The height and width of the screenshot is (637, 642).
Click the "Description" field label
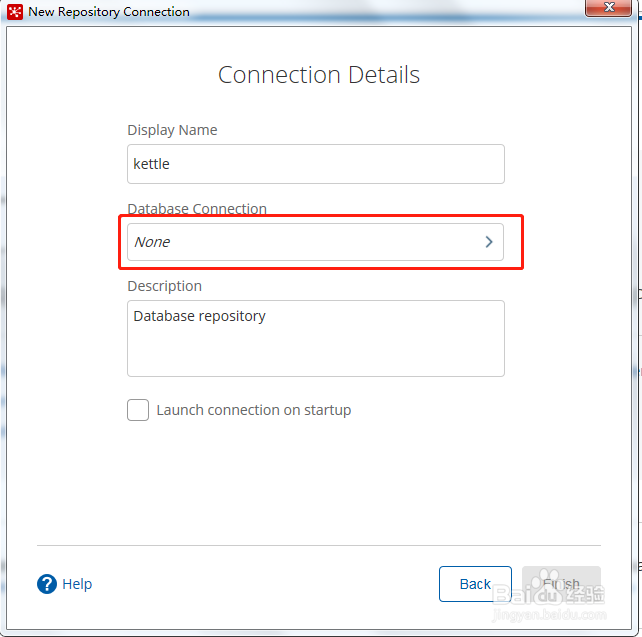(x=164, y=286)
